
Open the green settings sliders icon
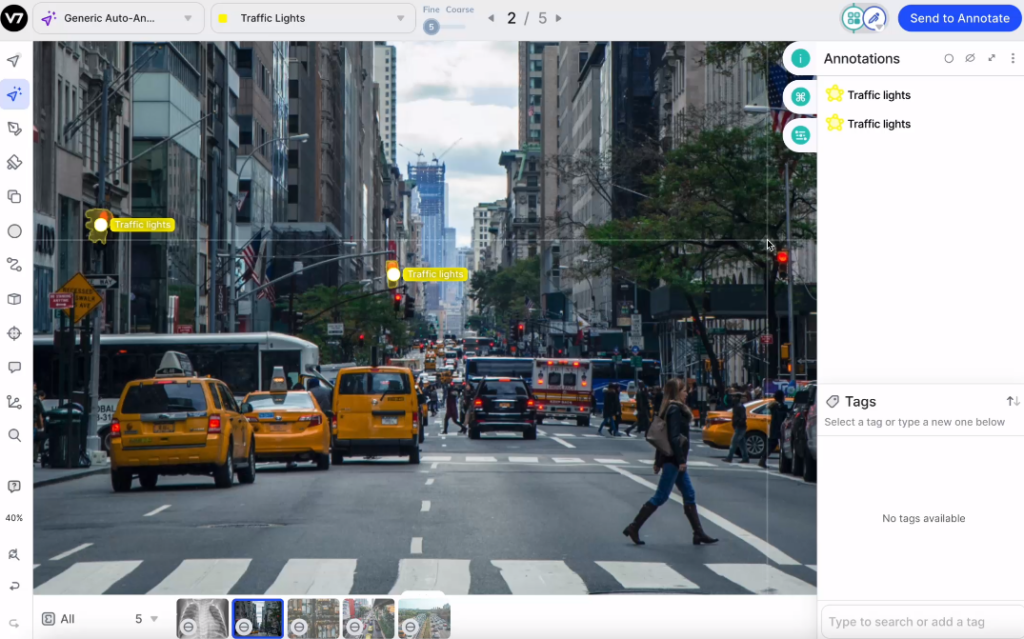tap(800, 135)
